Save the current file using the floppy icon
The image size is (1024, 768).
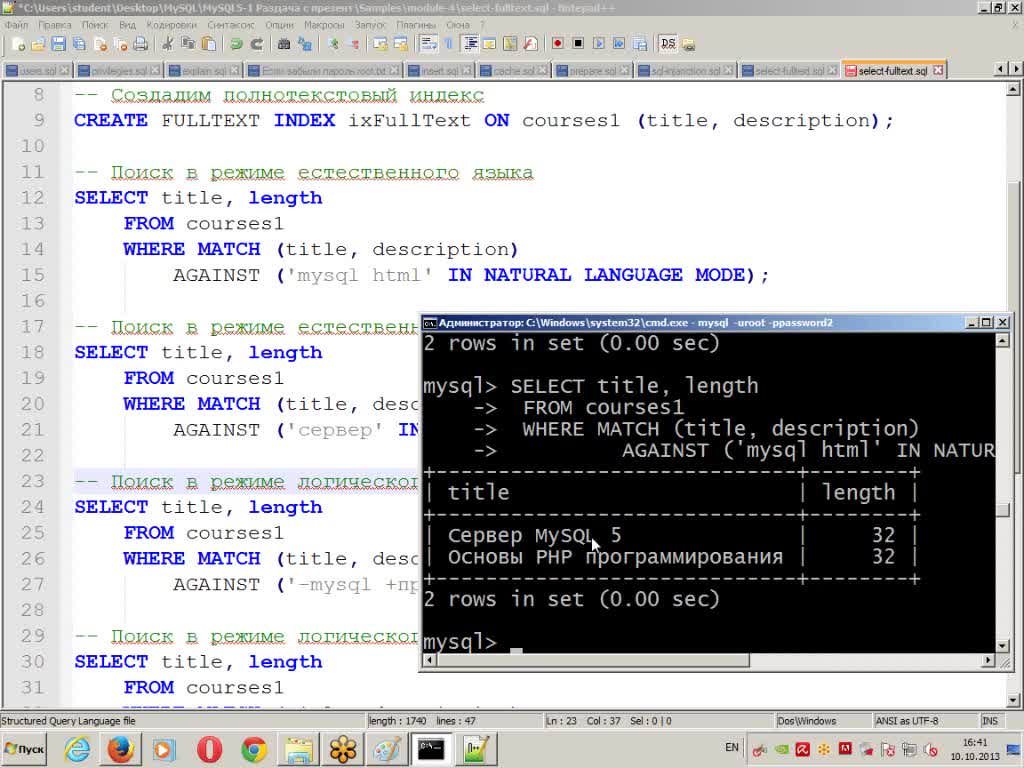[58, 44]
